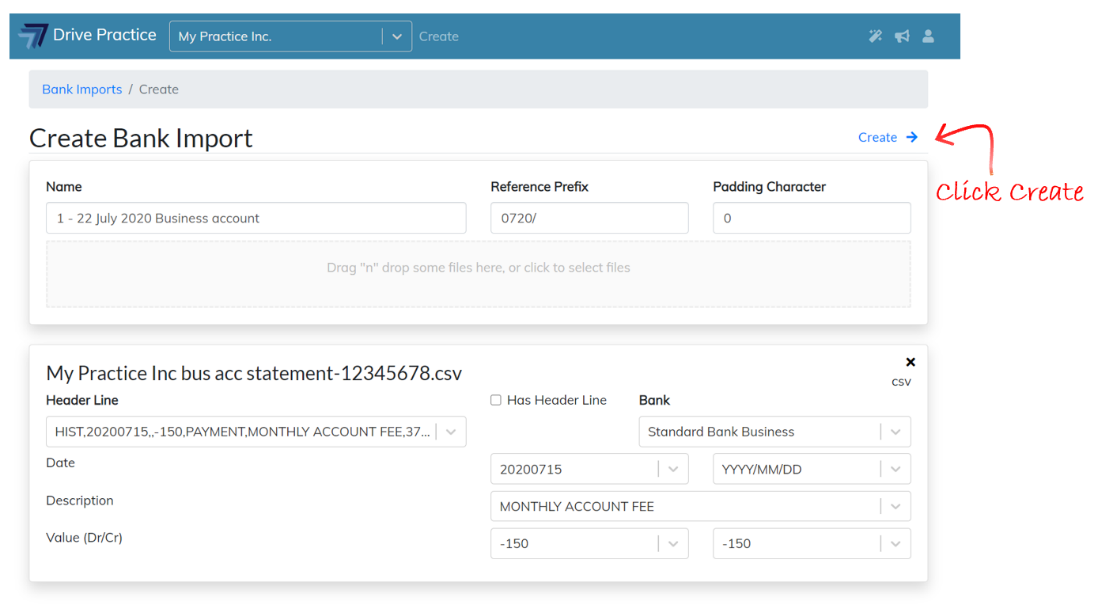This screenshot has height=609, width=1098.
Task: Click the Create breadcrumb text
Action: pyautogui.click(x=159, y=90)
